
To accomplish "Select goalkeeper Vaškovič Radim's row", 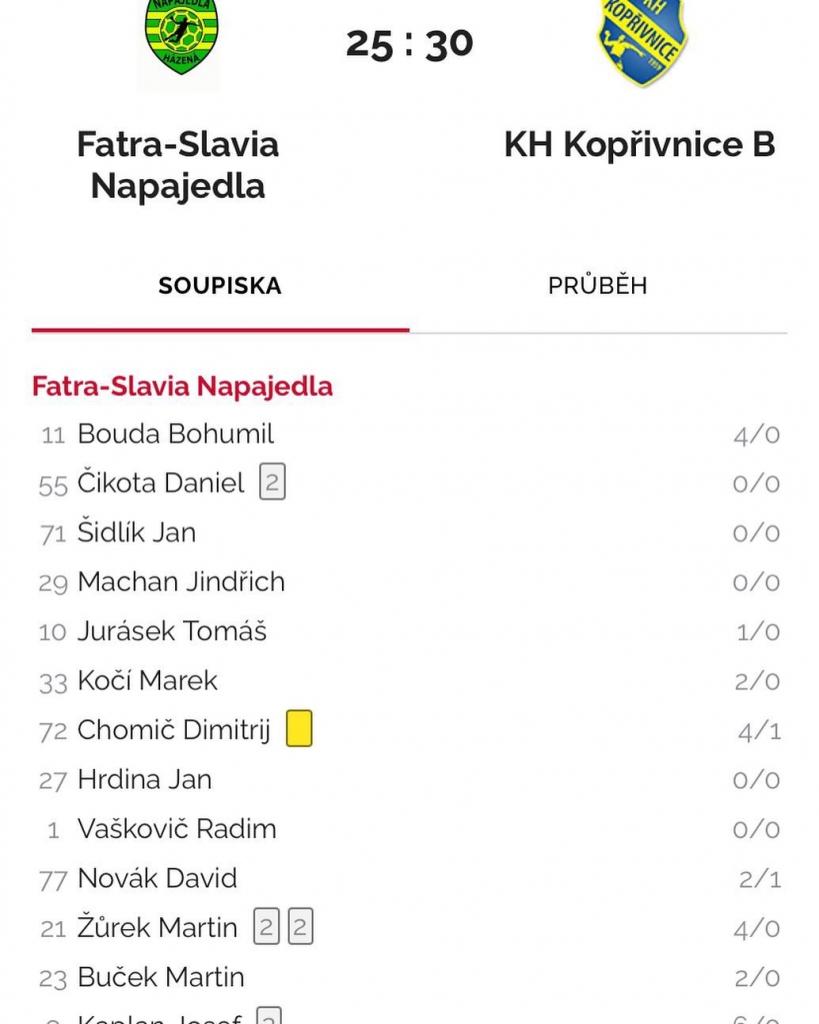I will coord(176,829).
